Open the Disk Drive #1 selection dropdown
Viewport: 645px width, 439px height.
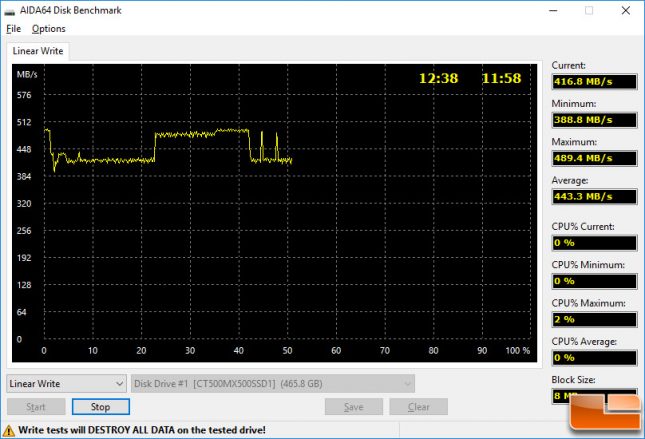(x=273, y=384)
